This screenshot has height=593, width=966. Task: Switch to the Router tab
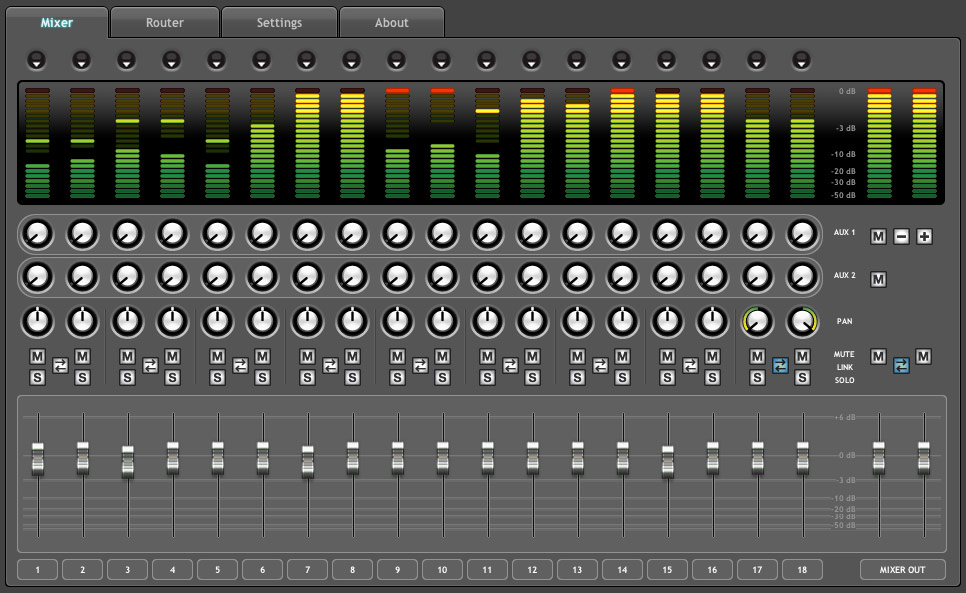[164, 22]
